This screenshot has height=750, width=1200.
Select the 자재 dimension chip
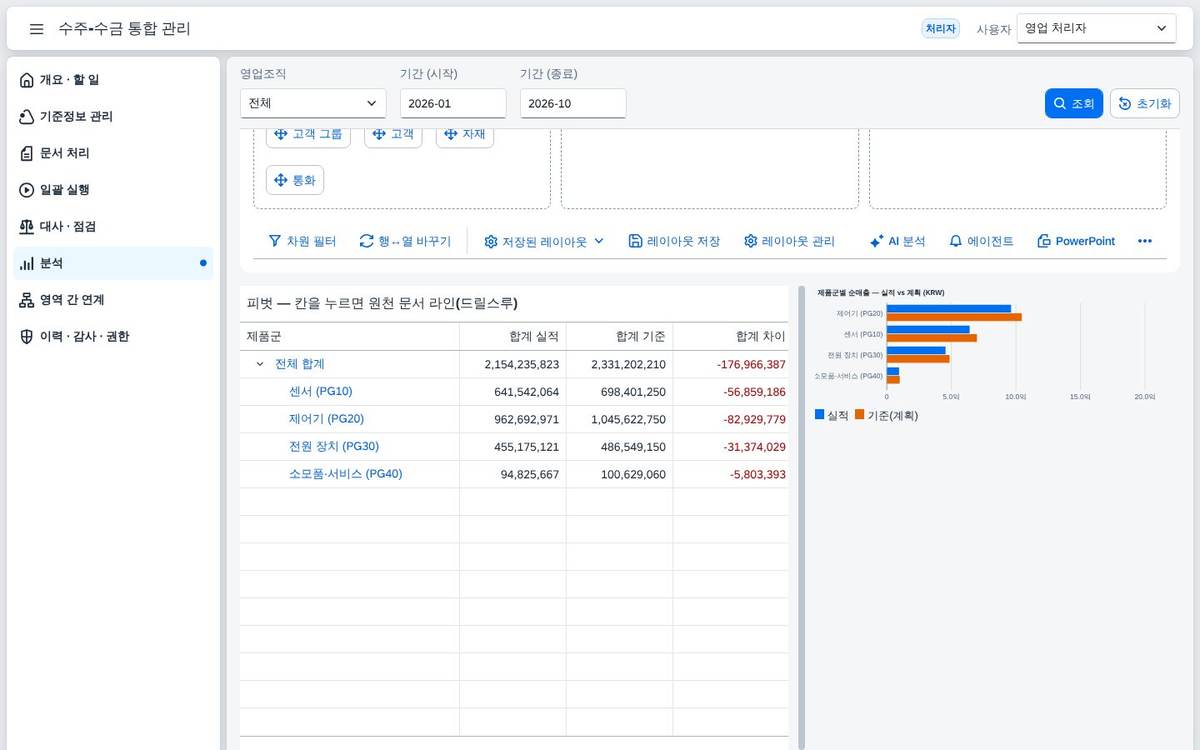click(x=465, y=134)
